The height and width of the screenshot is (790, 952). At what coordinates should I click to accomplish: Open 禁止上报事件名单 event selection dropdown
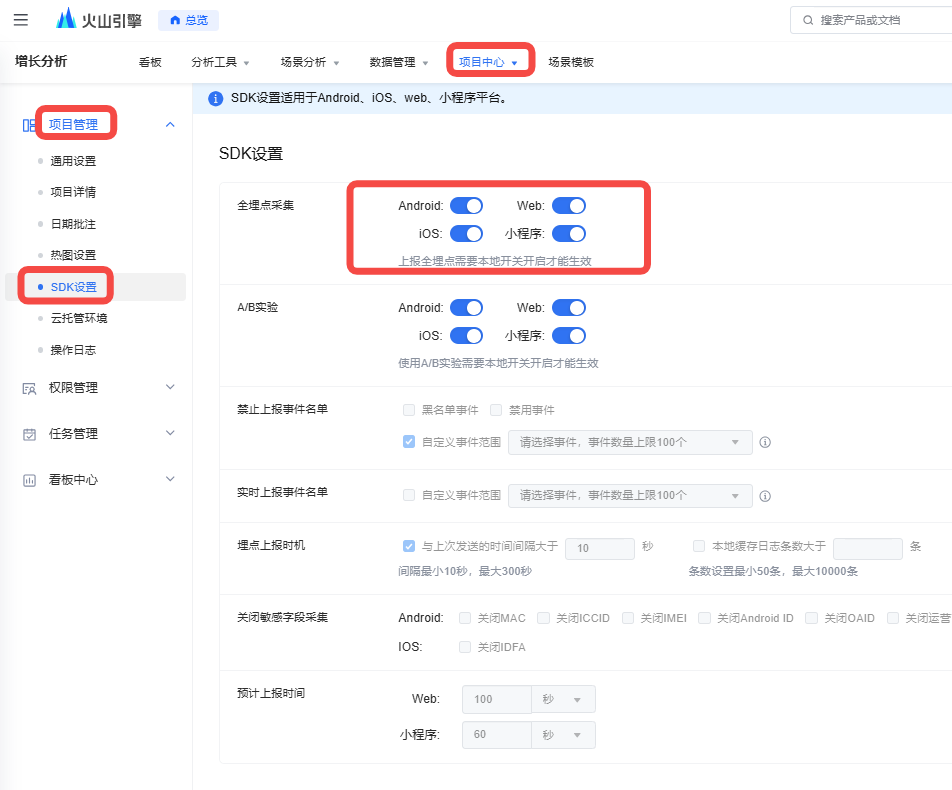click(630, 442)
